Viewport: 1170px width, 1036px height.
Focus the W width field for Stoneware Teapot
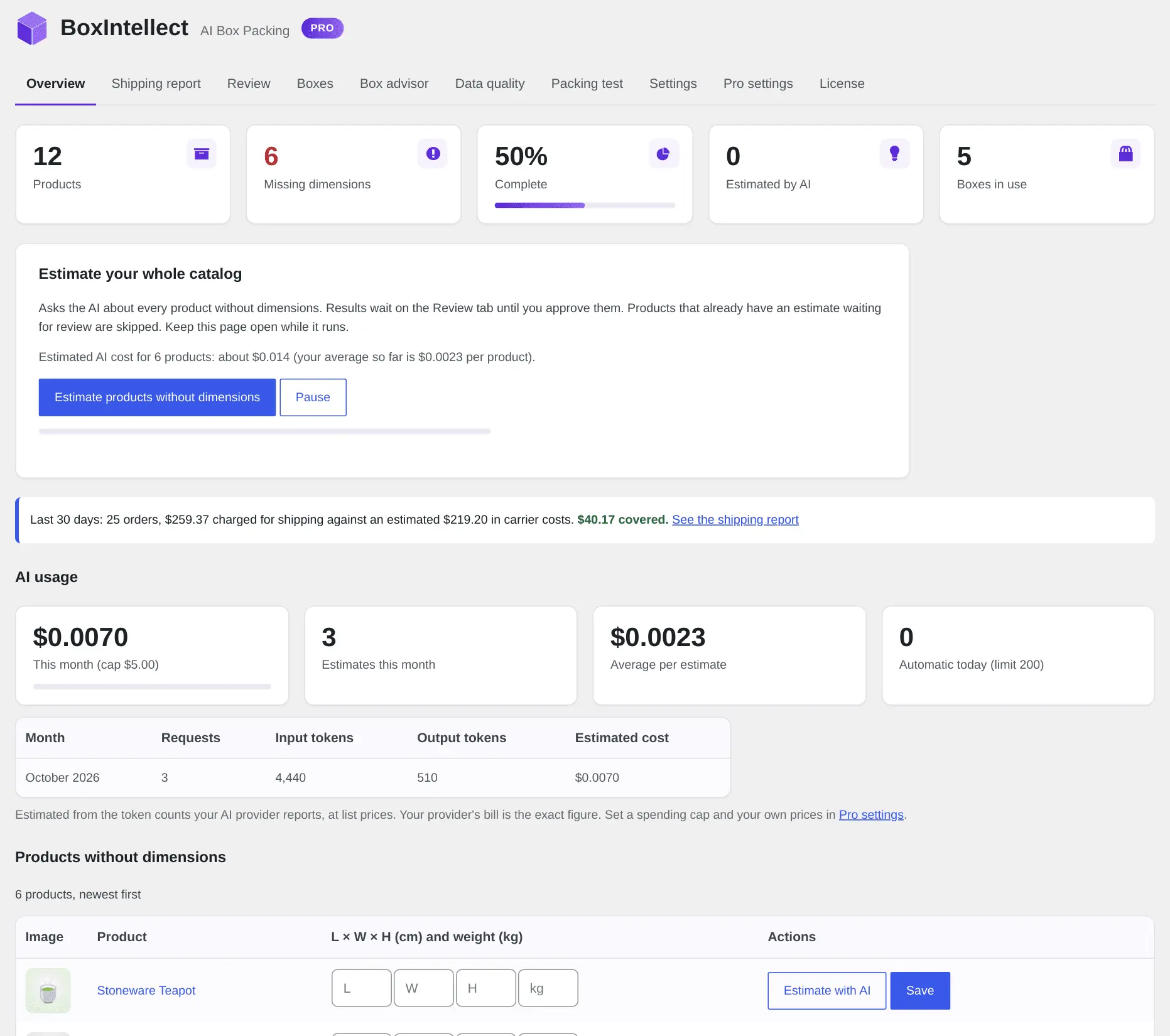424,988
